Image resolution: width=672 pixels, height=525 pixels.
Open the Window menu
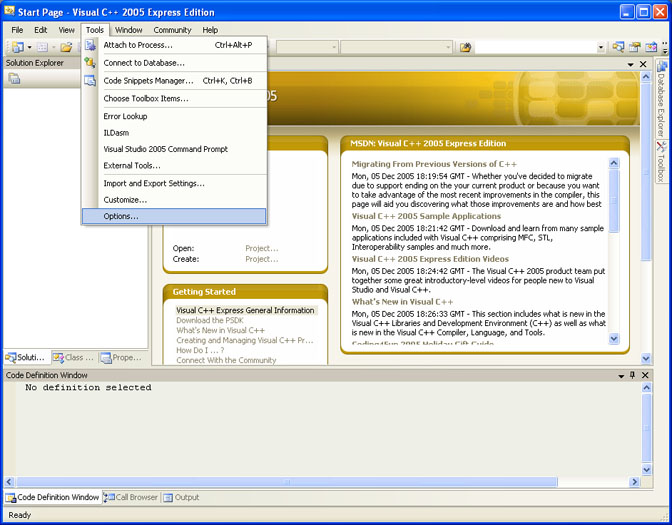point(129,30)
